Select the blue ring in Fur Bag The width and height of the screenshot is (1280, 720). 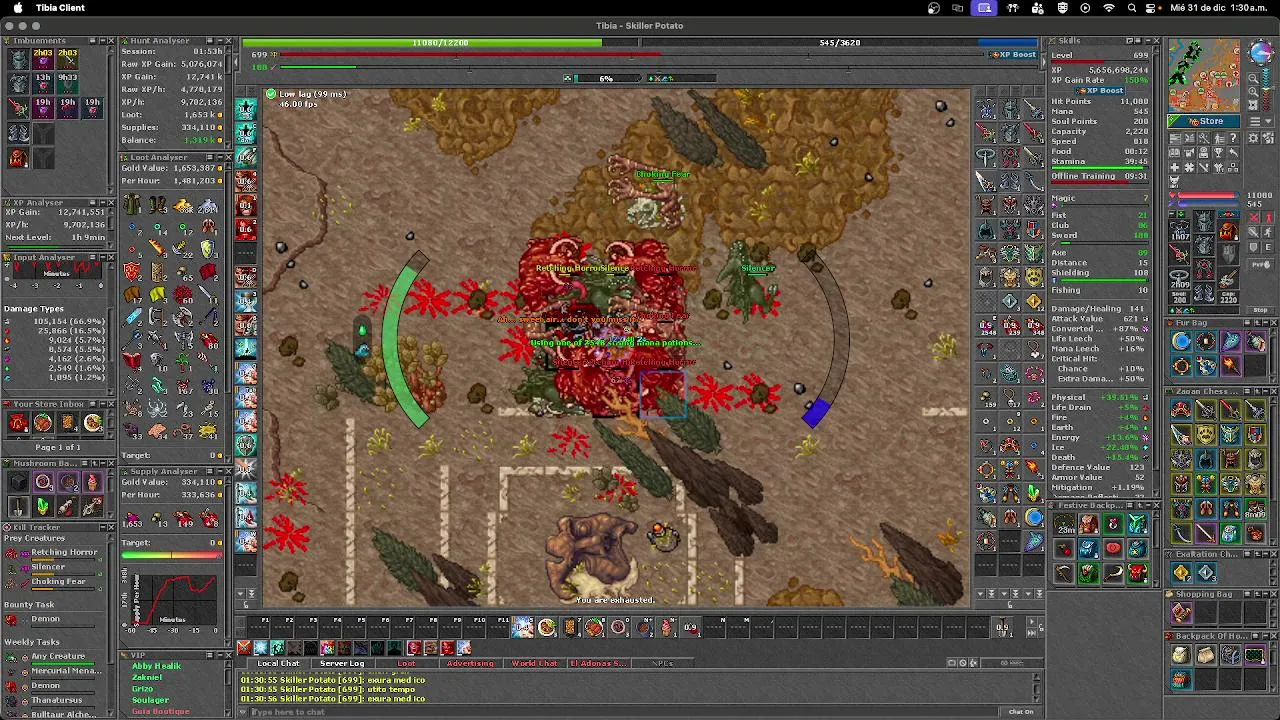(1181, 342)
